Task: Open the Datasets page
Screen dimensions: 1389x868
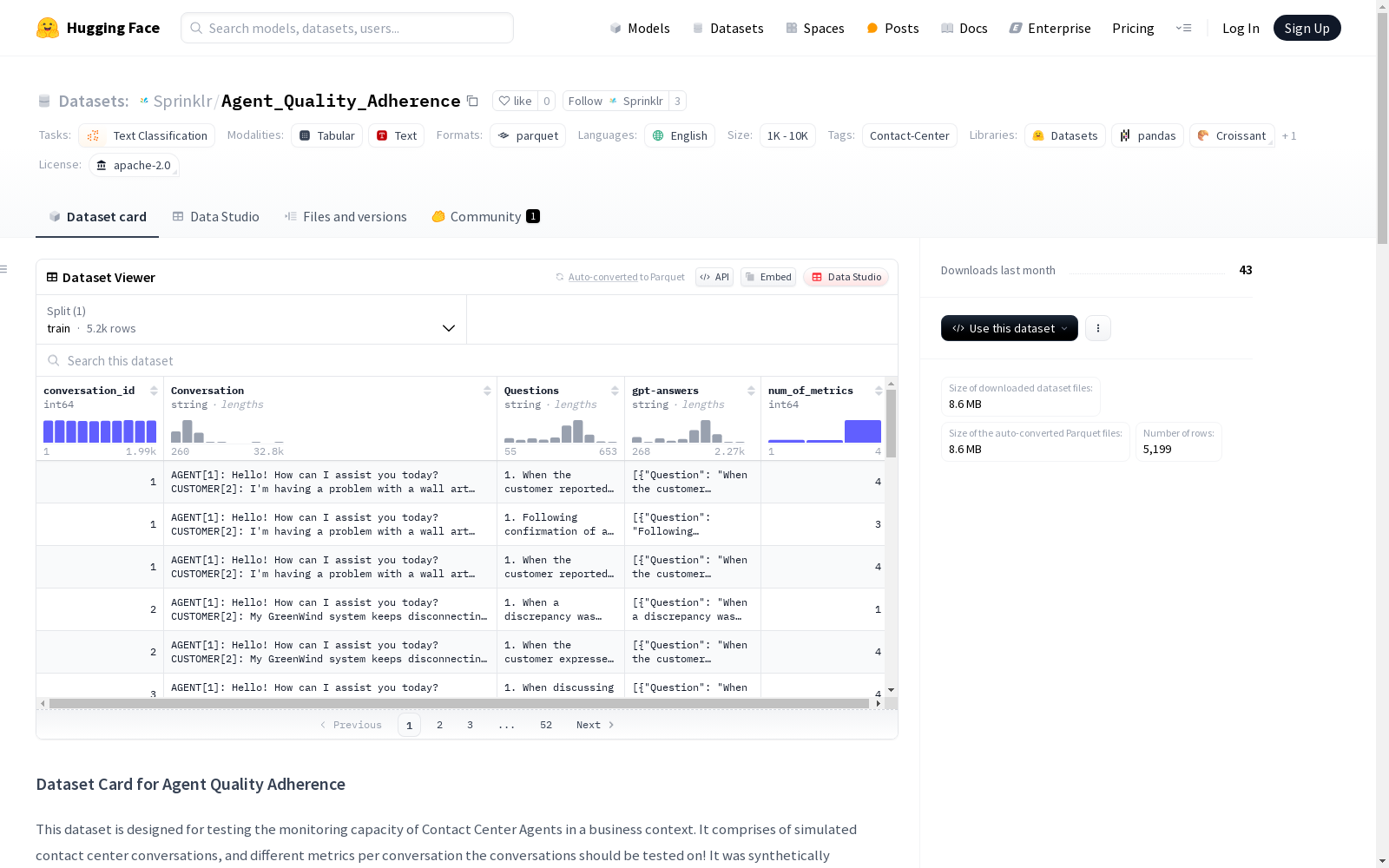Action: (727, 28)
